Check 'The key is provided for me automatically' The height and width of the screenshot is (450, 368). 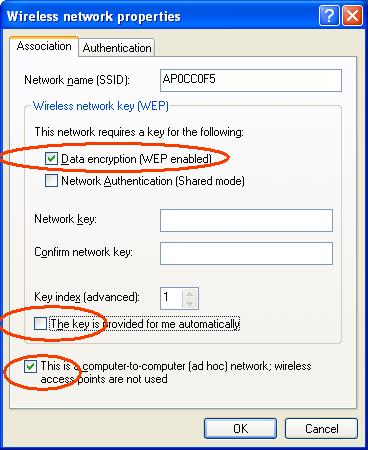click(x=40, y=323)
